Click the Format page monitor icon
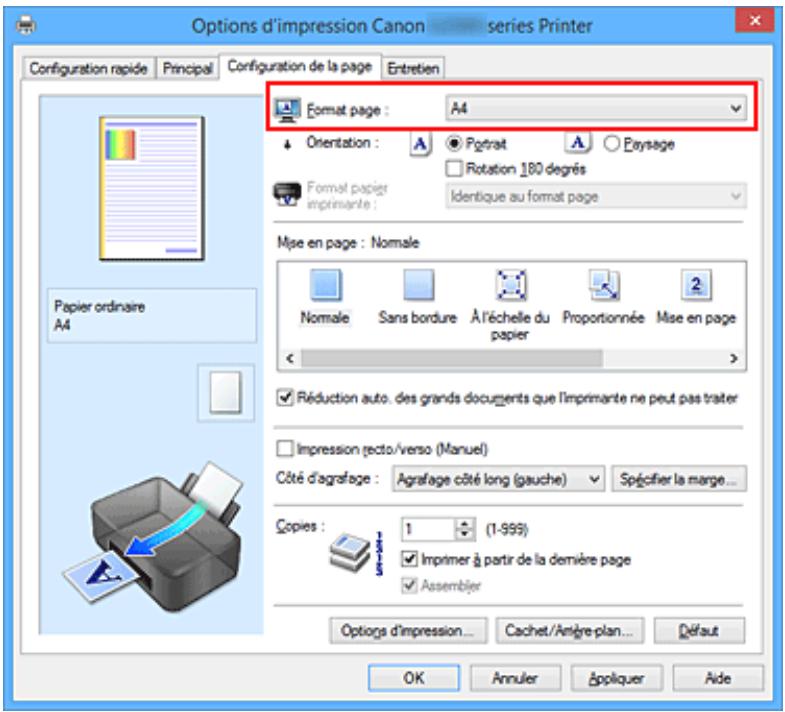The height and width of the screenshot is (712, 785). [287, 110]
